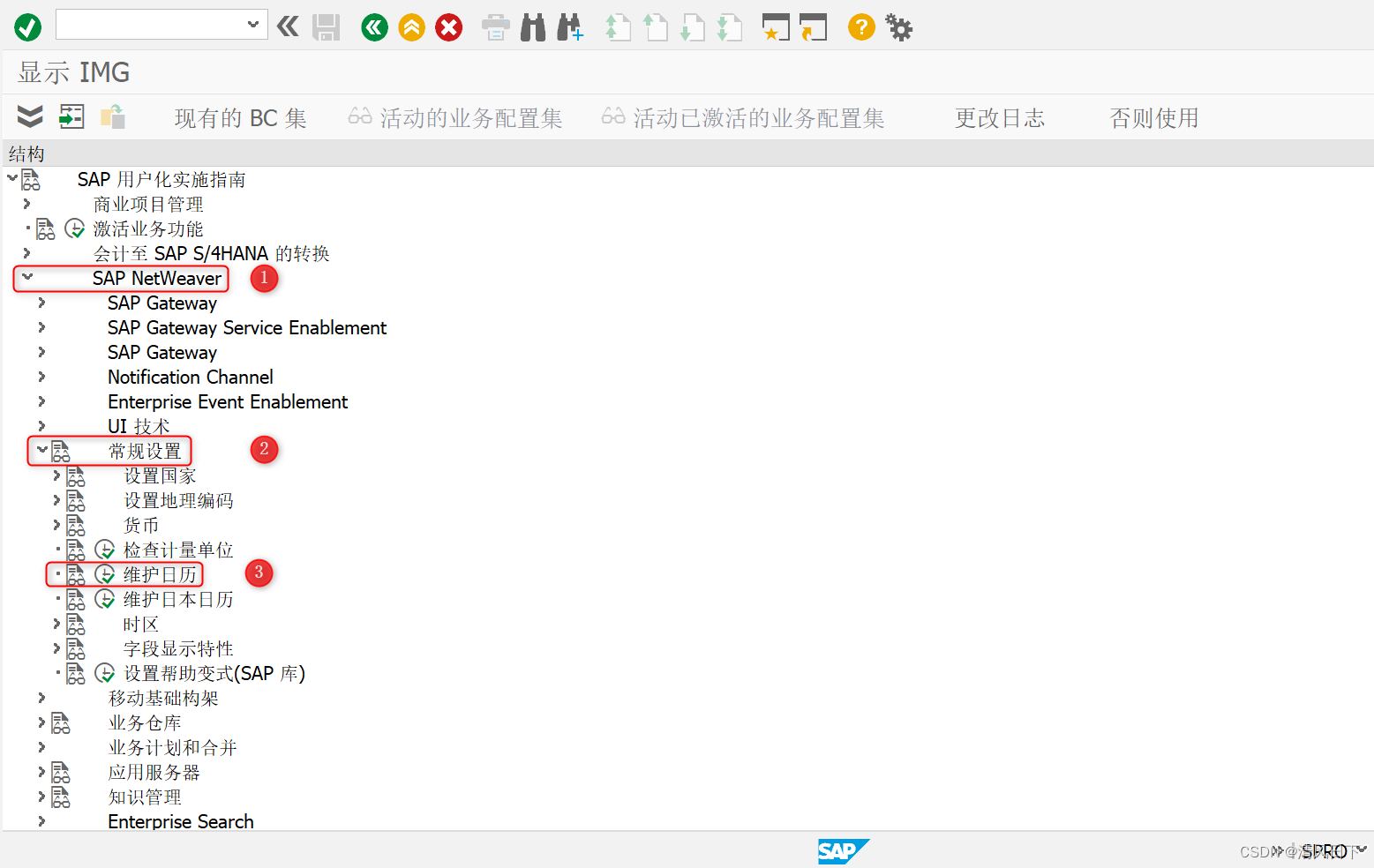The height and width of the screenshot is (868, 1374).
Task: Open Find with the binoculars icon
Action: pos(533,27)
